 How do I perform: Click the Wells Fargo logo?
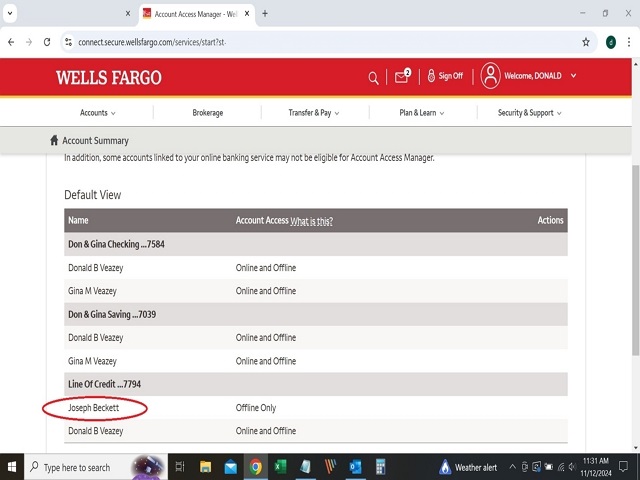(109, 78)
